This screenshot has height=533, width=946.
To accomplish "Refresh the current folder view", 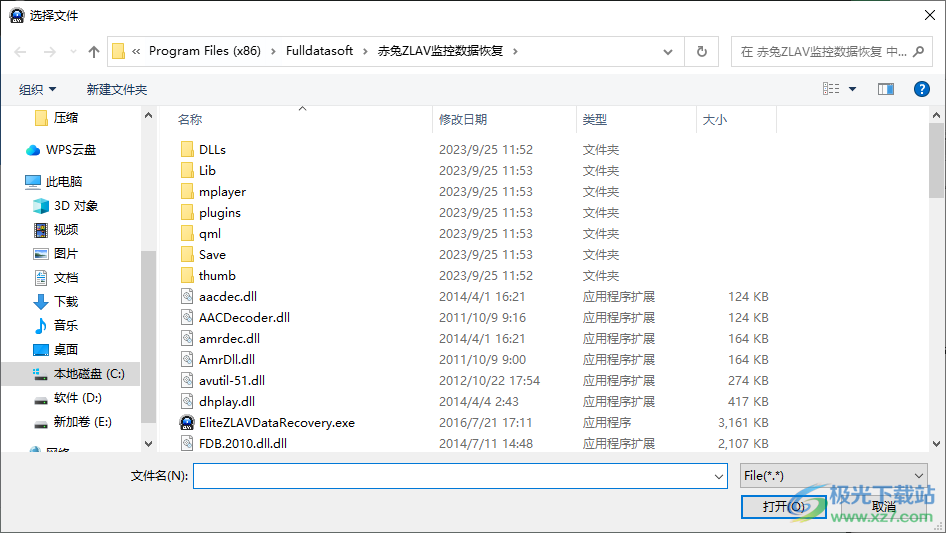I will 702,51.
